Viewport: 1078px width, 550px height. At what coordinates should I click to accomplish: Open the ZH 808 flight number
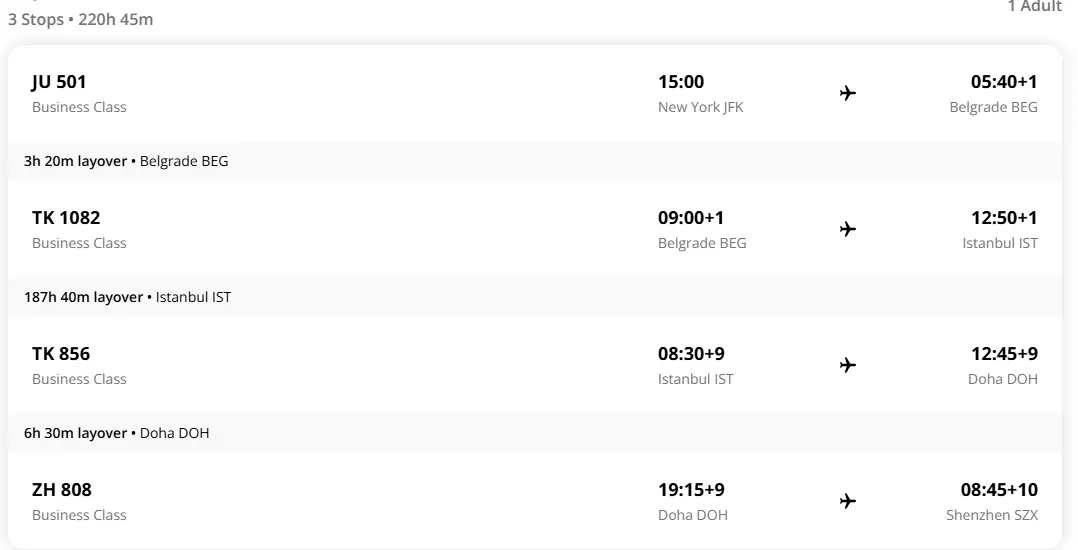[x=62, y=490]
